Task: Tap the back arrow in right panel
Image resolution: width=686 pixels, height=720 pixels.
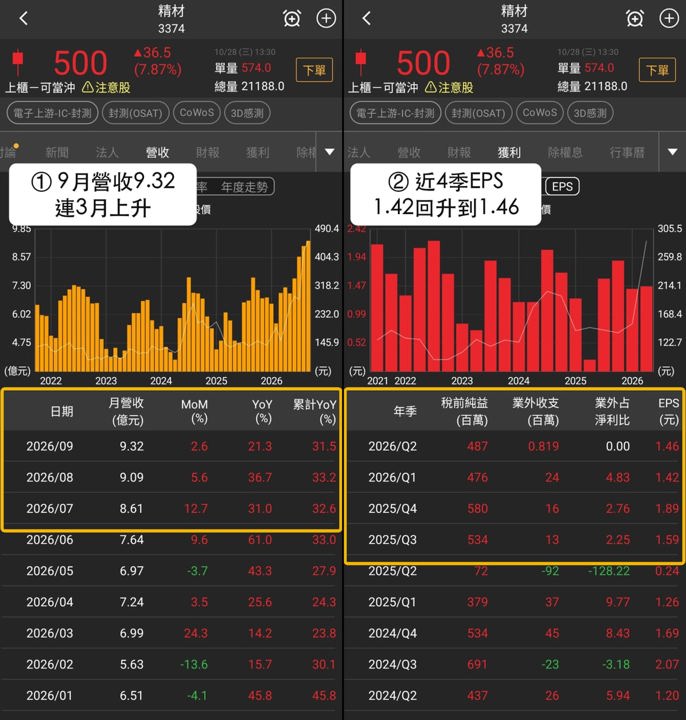Action: pos(366,19)
